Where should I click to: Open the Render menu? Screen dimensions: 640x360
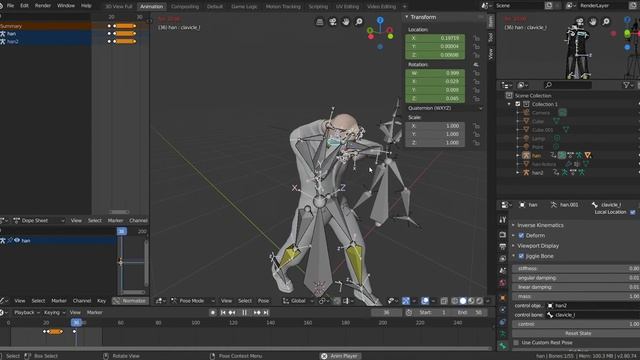coord(43,6)
